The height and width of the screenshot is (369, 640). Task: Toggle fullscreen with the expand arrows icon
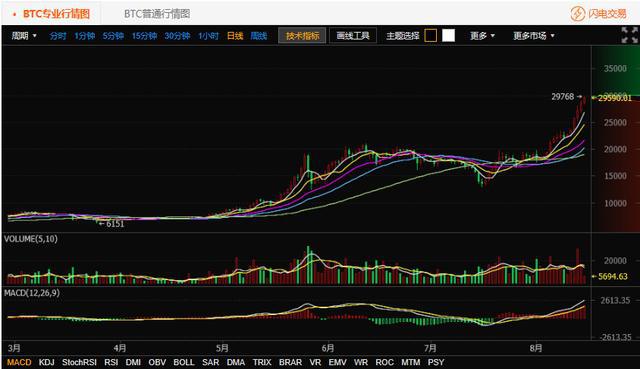pos(629,35)
